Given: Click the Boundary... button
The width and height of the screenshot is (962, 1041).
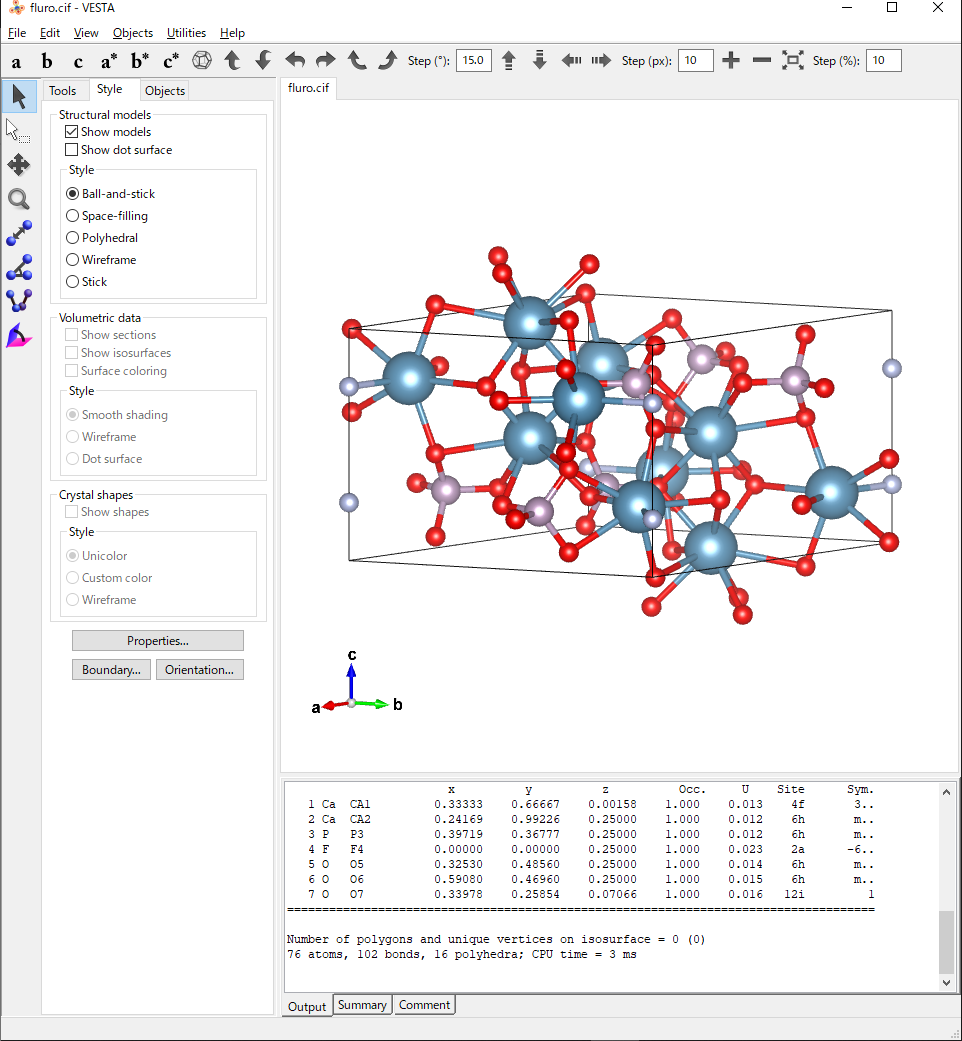Looking at the screenshot, I should pyautogui.click(x=111, y=670).
